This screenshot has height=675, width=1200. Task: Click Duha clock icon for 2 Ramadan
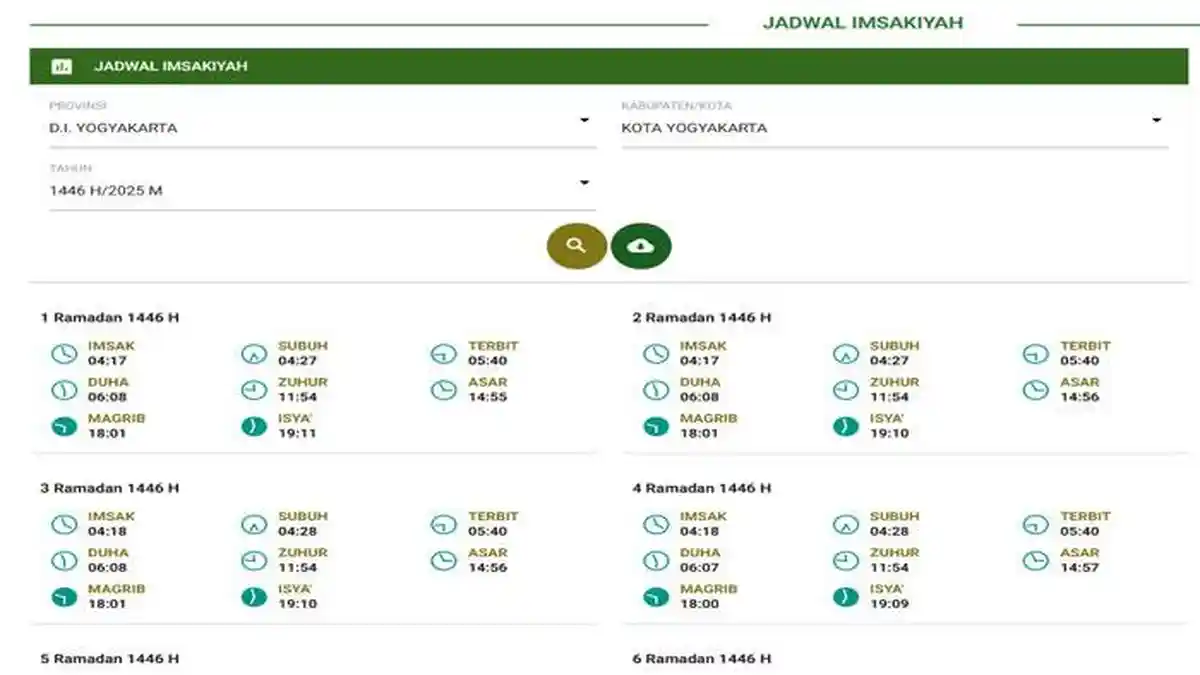click(x=656, y=390)
